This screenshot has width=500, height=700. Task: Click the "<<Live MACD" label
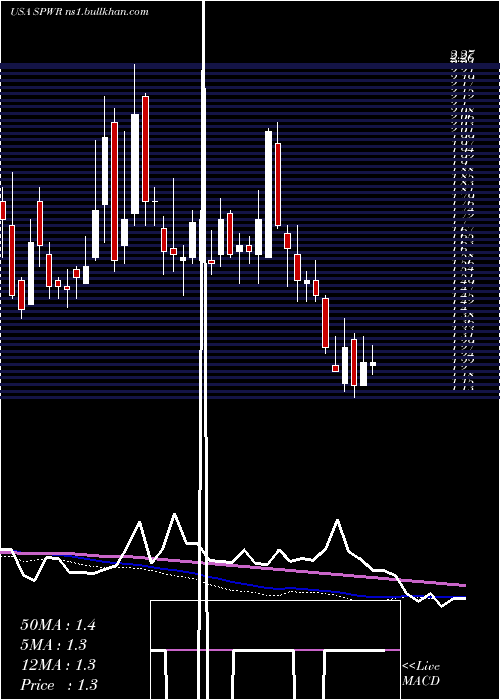[x=421, y=673]
